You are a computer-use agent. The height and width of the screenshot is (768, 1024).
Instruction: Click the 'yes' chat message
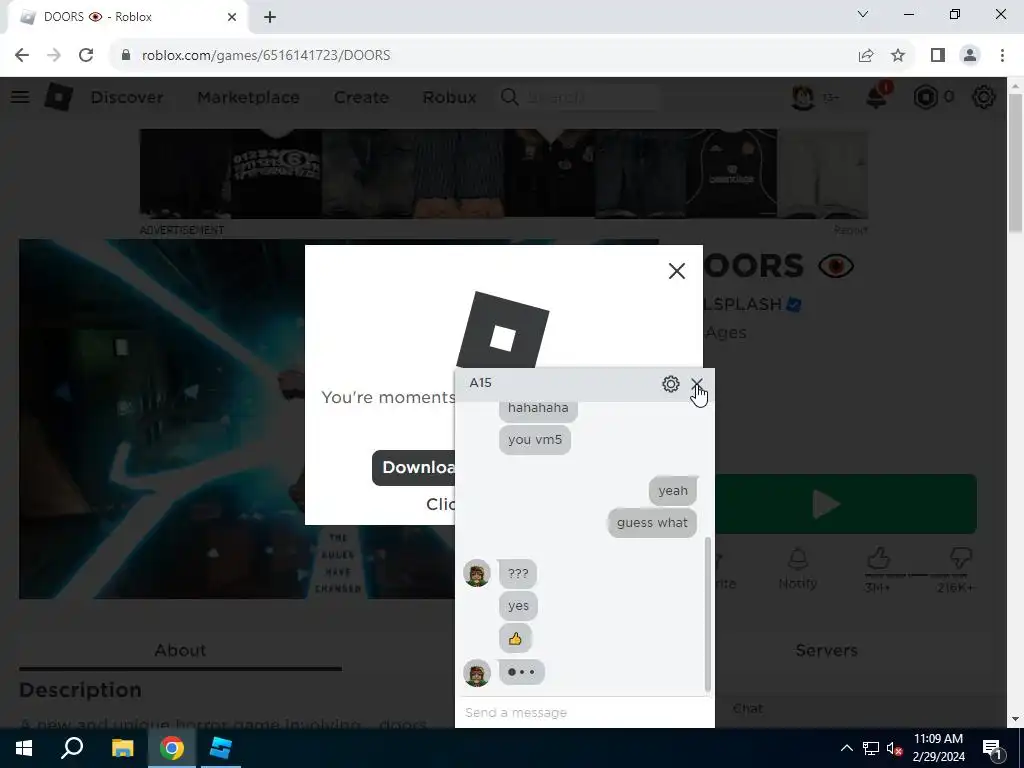point(518,605)
